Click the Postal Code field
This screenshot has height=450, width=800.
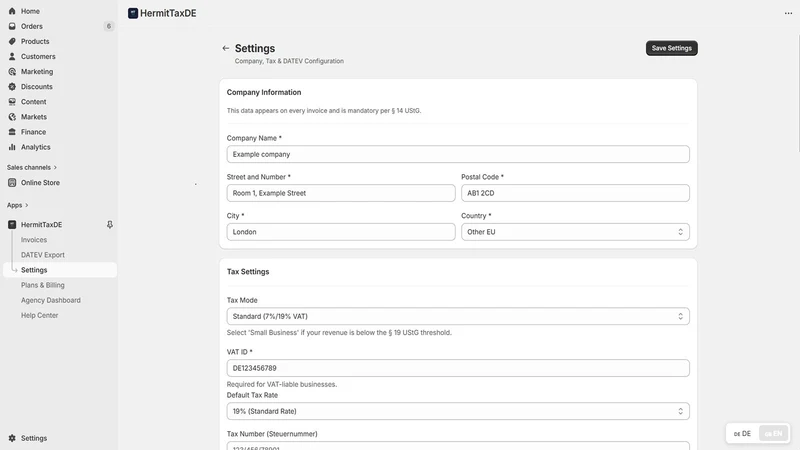pos(575,193)
